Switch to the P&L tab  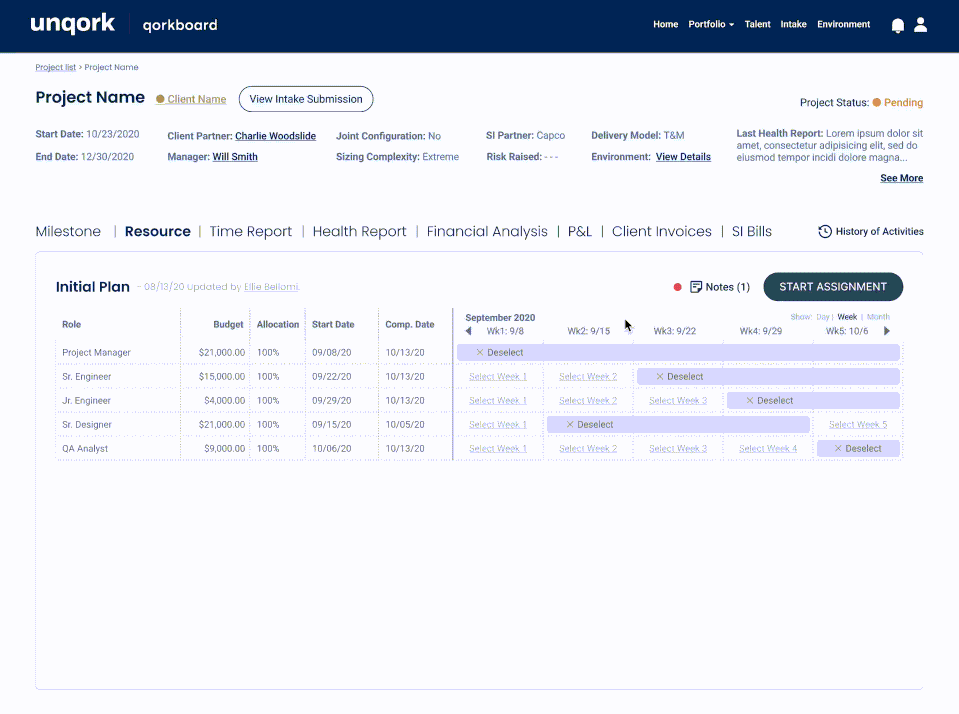click(x=580, y=231)
